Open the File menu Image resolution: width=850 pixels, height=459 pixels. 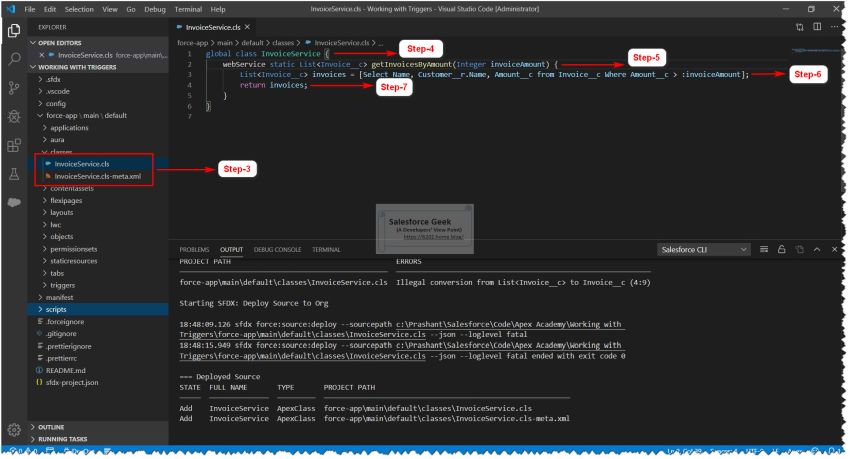point(30,9)
